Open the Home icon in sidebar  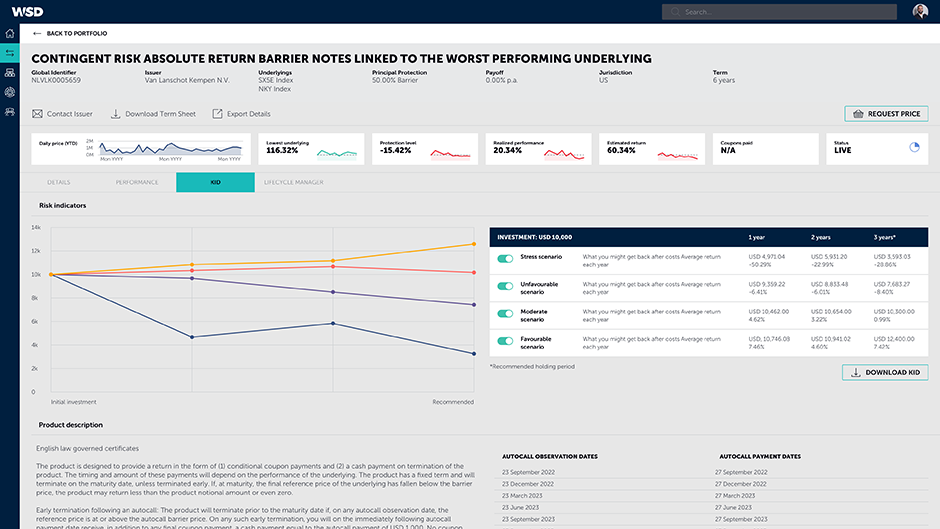(10, 34)
